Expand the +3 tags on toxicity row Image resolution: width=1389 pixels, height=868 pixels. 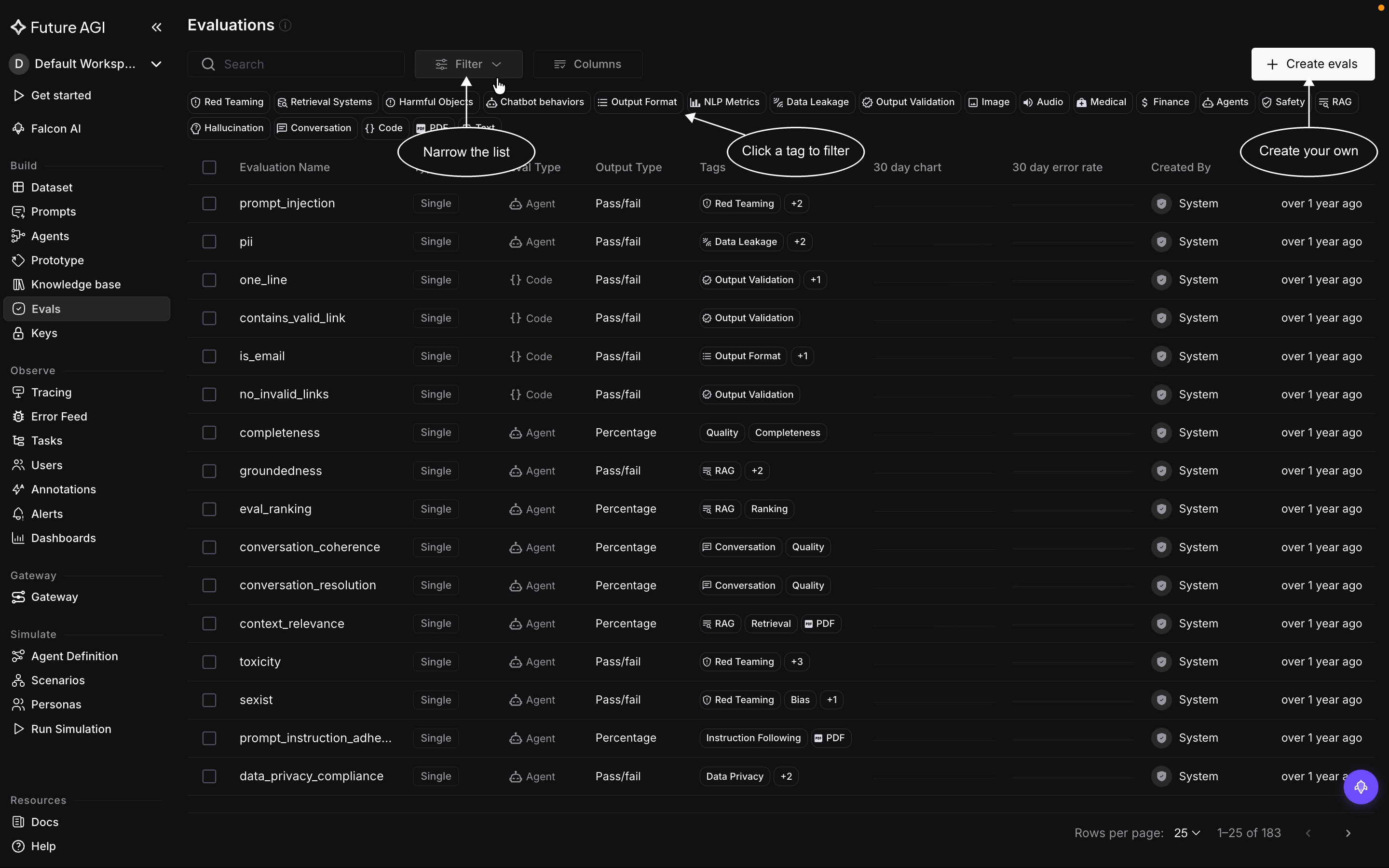pyautogui.click(x=797, y=661)
